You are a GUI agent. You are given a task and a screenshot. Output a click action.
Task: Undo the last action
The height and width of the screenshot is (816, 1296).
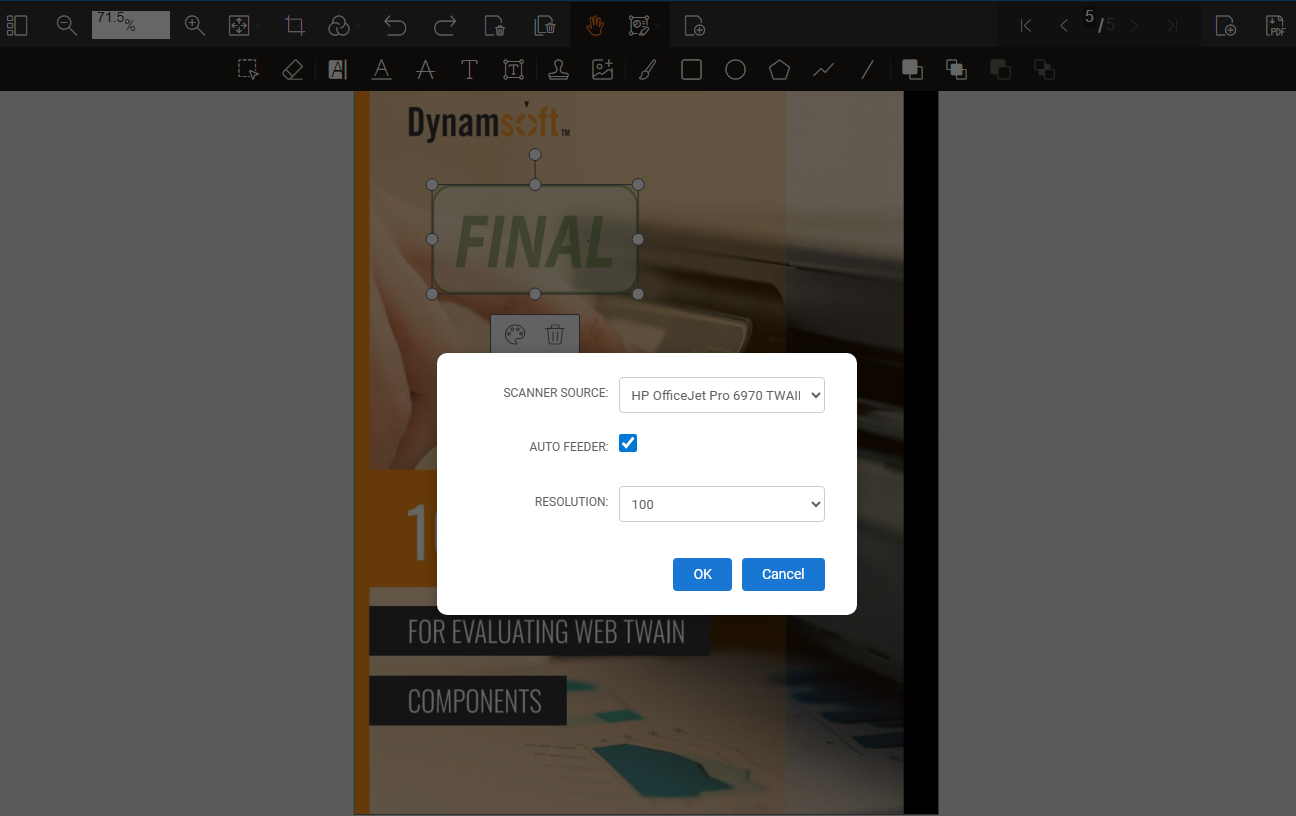tap(395, 26)
